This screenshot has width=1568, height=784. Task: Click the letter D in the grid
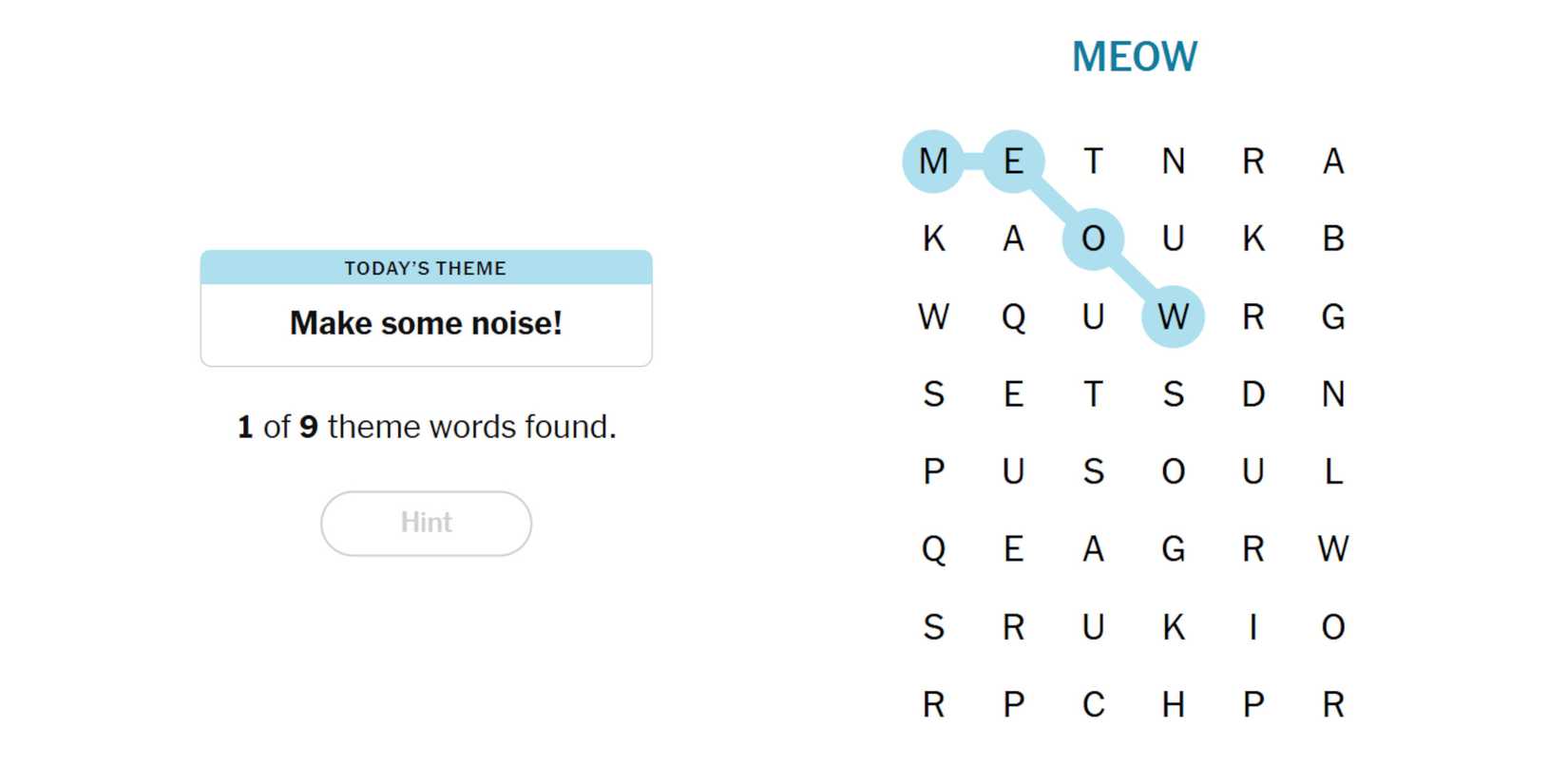(x=1252, y=394)
